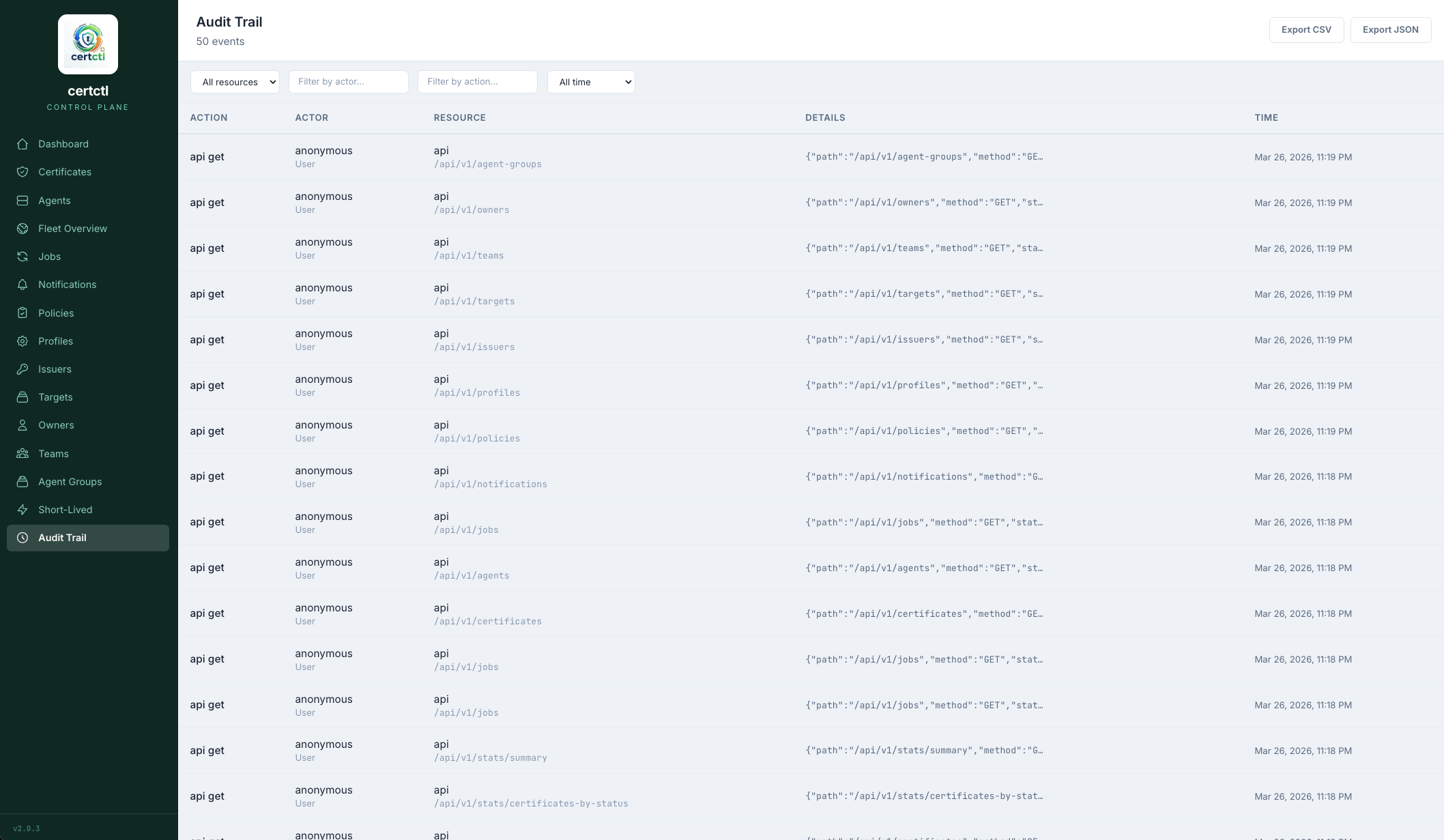Click the /api/v1/certificates resource path

click(488, 622)
